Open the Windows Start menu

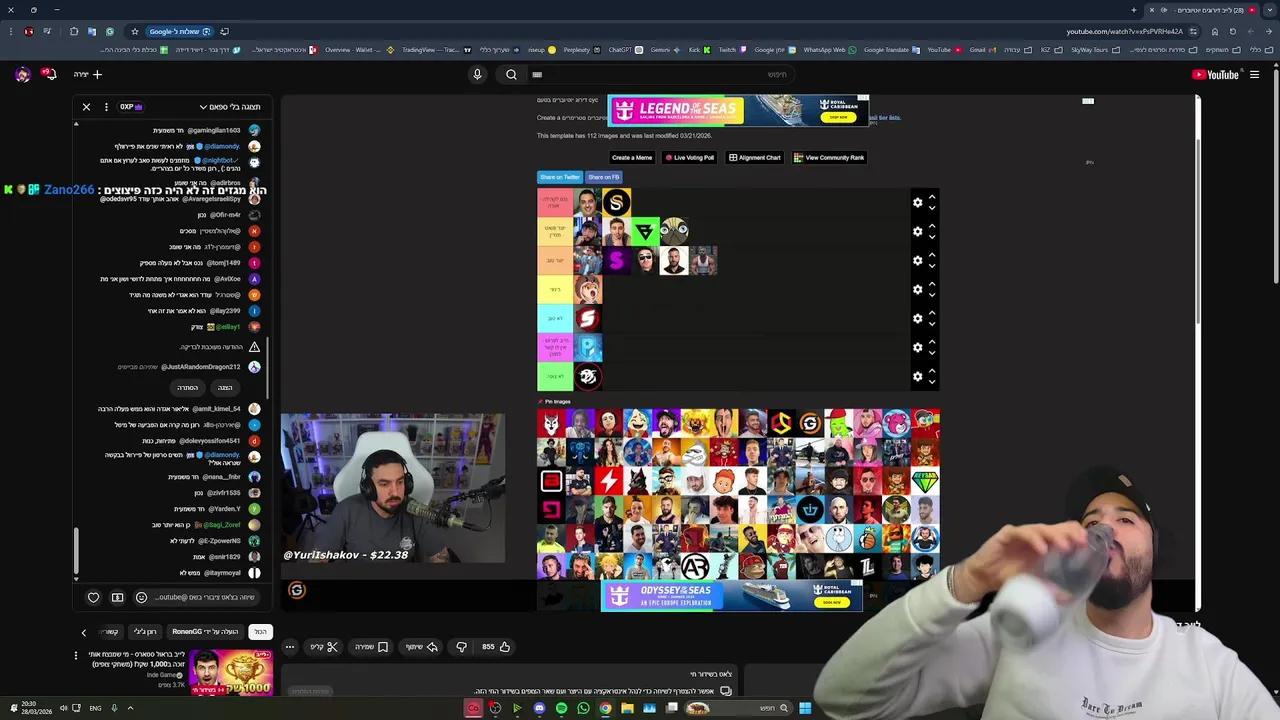805,708
